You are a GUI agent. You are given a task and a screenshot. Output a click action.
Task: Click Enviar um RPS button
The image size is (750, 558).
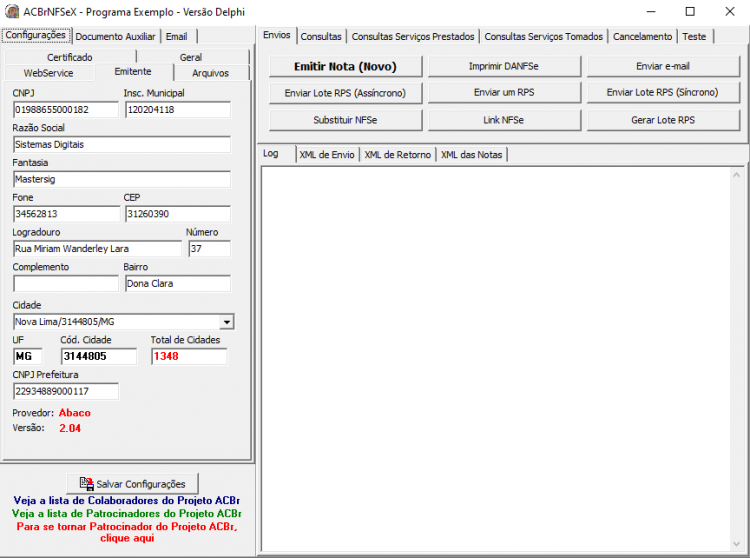coord(504,93)
